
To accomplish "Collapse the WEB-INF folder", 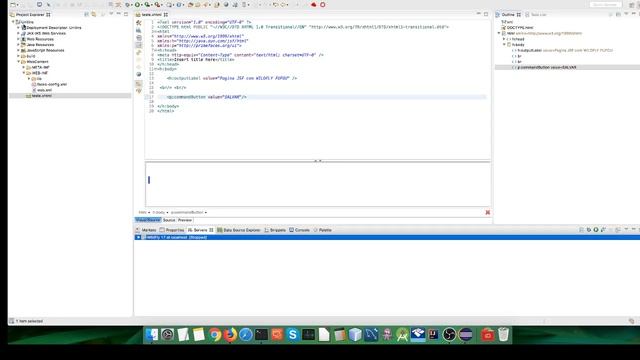I will (24, 73).
